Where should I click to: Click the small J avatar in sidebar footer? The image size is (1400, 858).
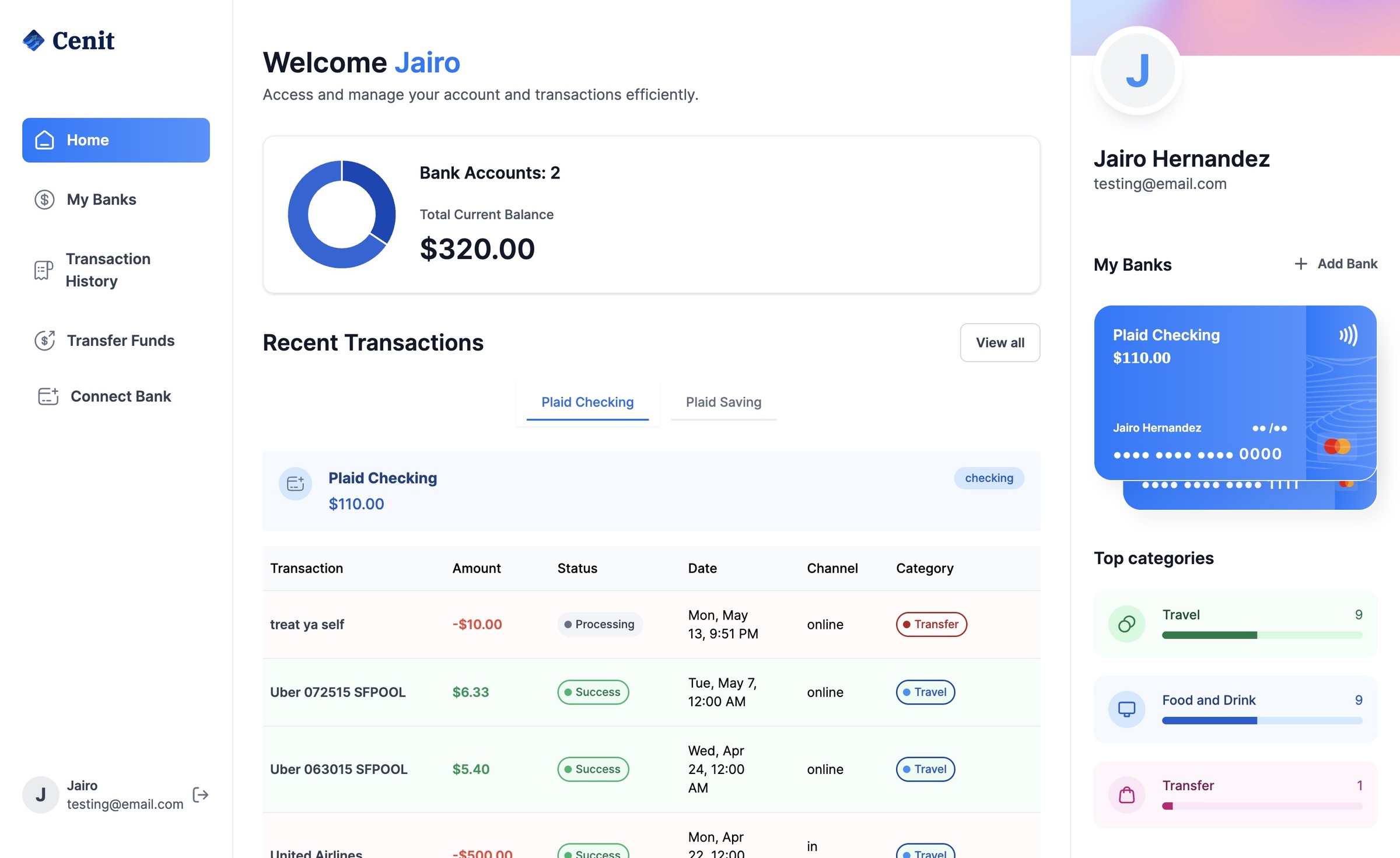click(x=40, y=794)
